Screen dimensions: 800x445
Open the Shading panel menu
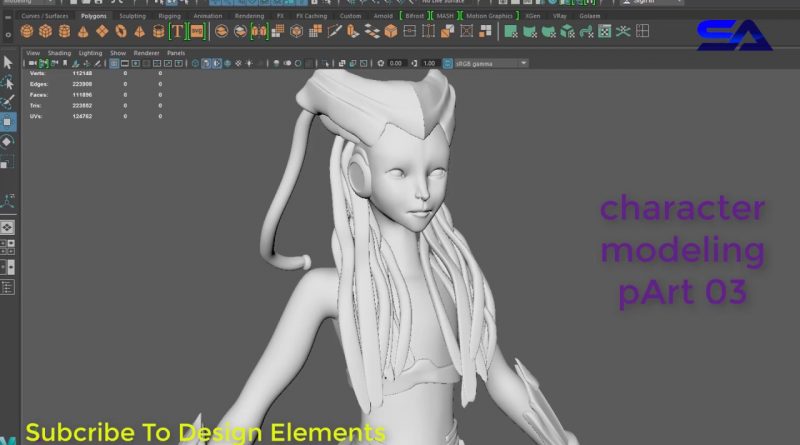tap(60, 52)
